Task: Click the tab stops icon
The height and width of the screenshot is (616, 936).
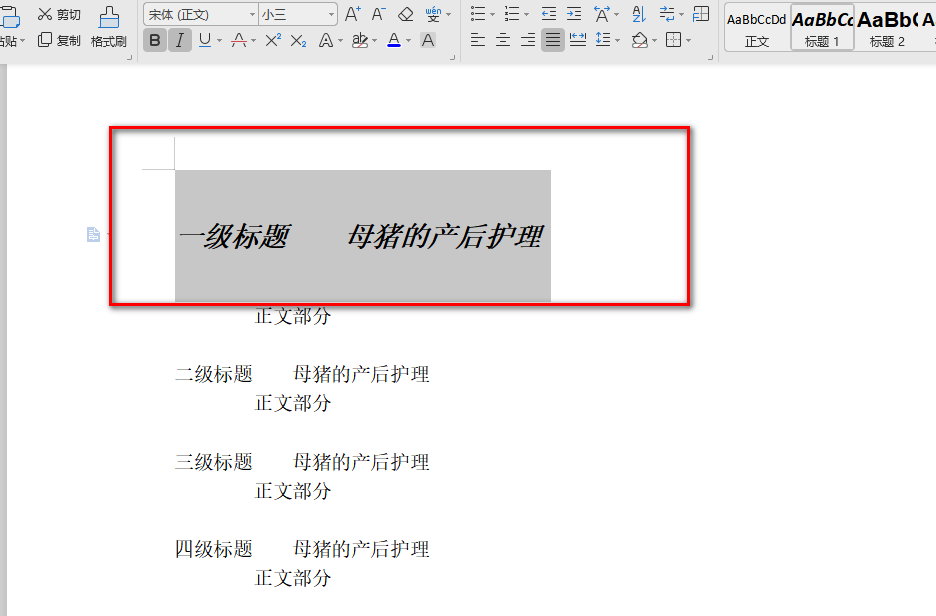Action: (701, 14)
